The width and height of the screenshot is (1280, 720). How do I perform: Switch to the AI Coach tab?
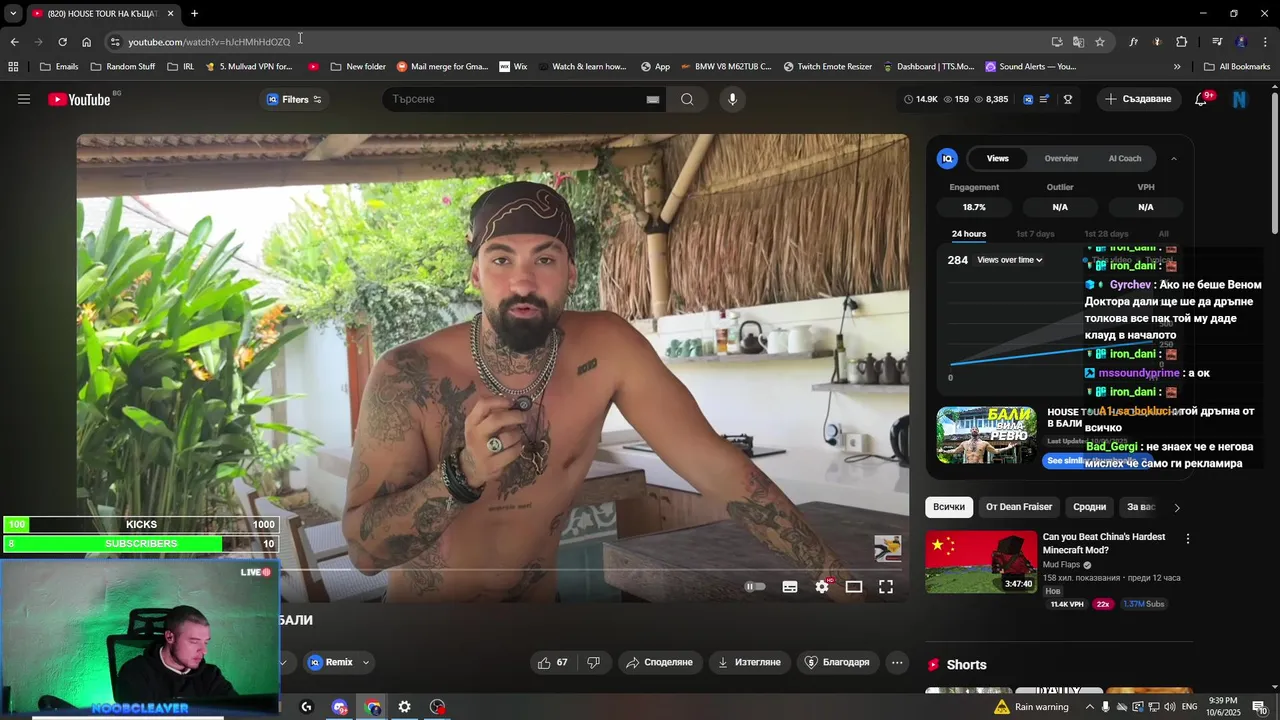tap(1124, 158)
